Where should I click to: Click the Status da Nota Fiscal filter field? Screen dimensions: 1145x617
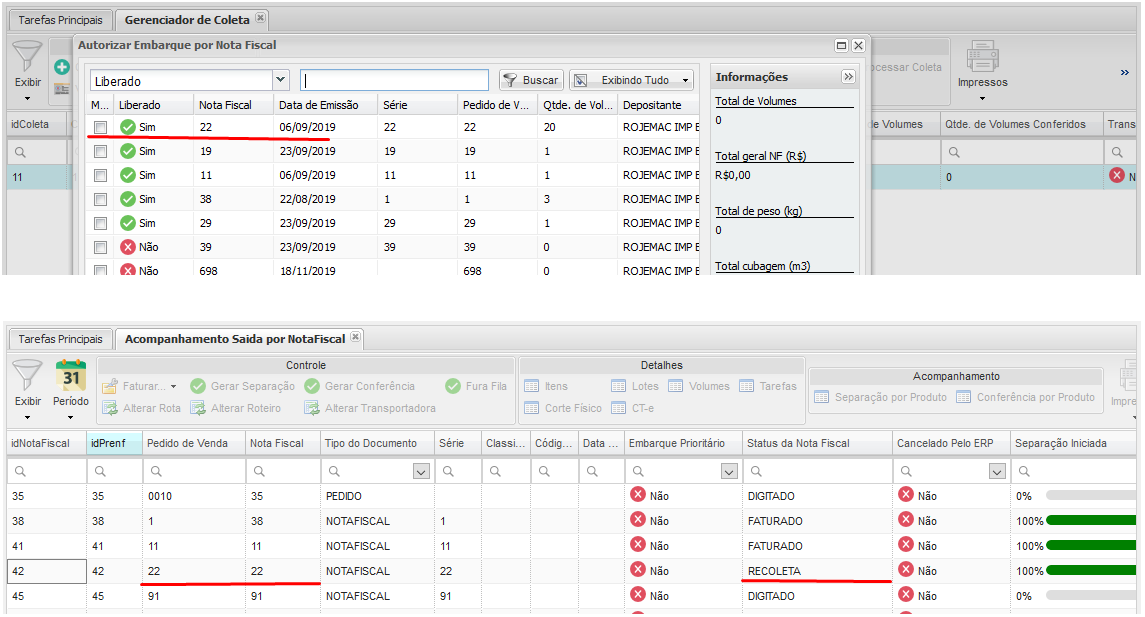[817, 472]
